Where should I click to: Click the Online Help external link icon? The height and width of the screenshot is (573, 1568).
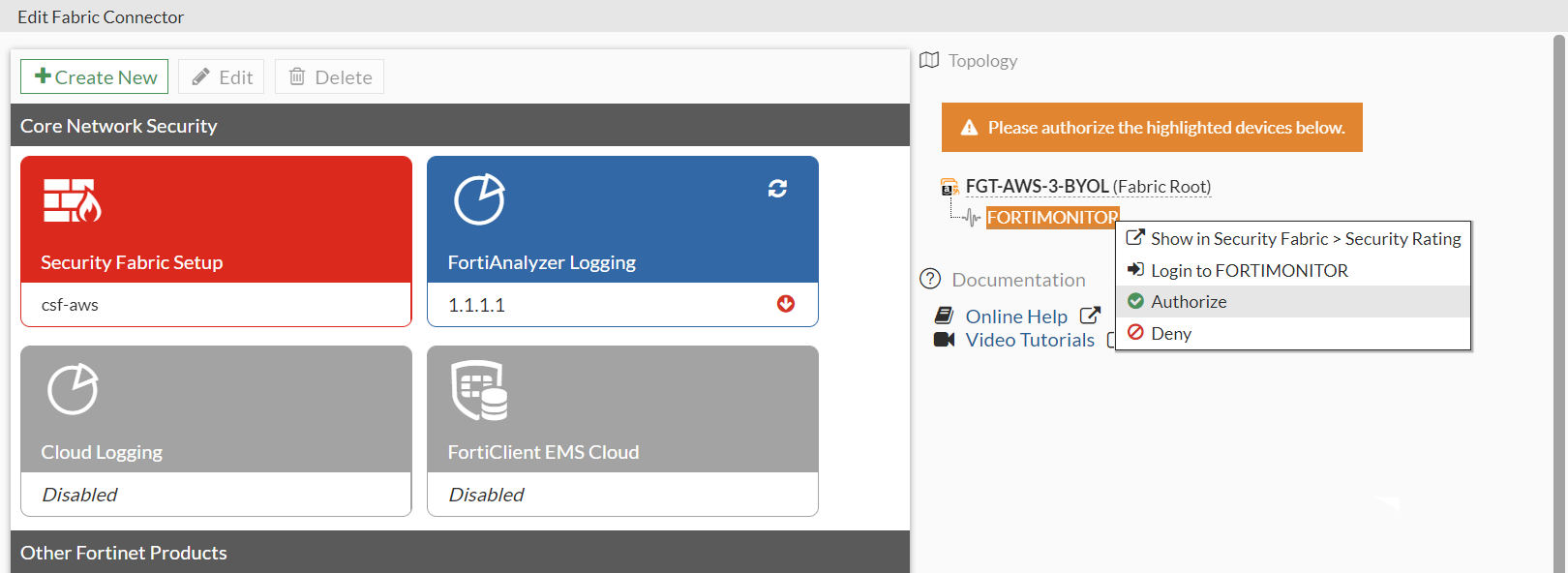(x=1090, y=316)
